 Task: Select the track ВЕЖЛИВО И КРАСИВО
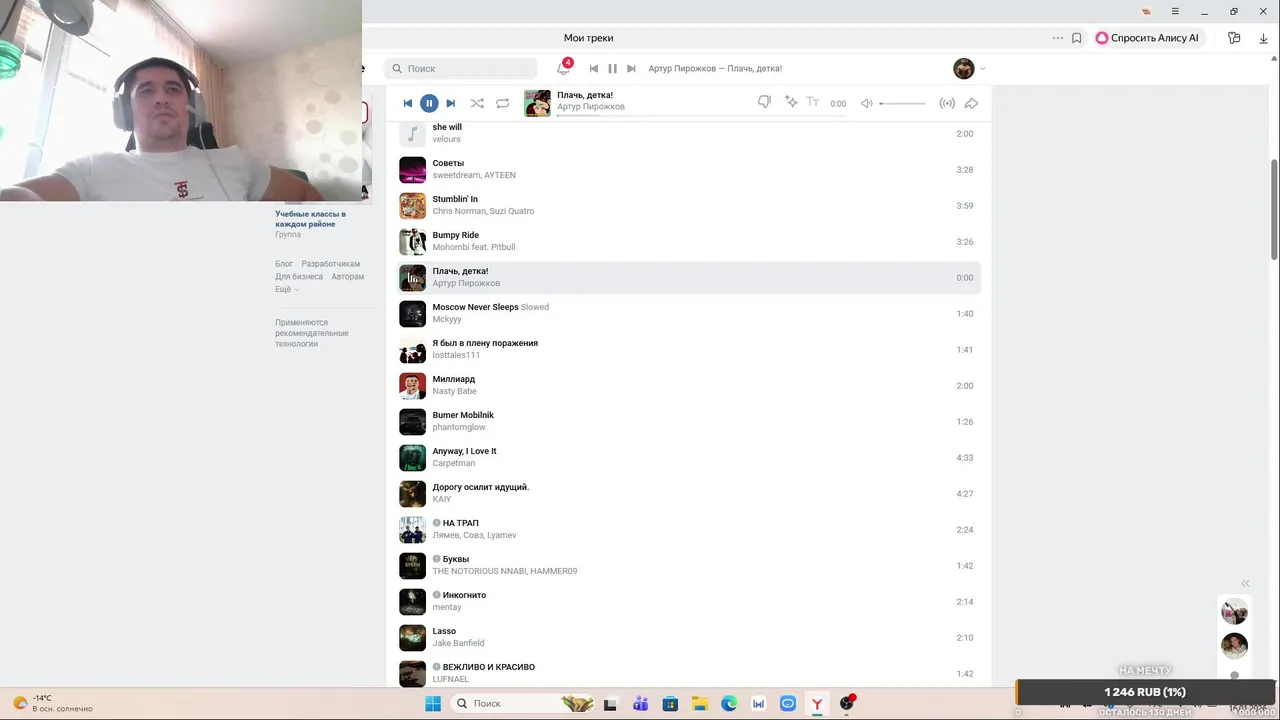688,673
